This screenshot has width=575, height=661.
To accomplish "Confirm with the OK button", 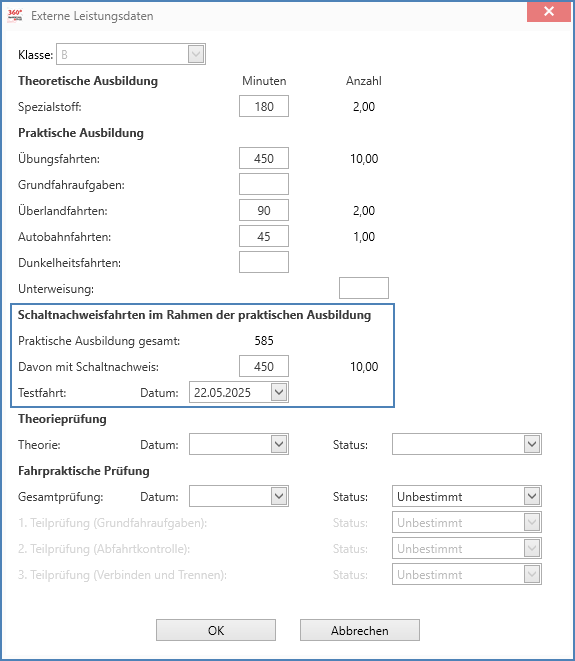I will 216,630.
